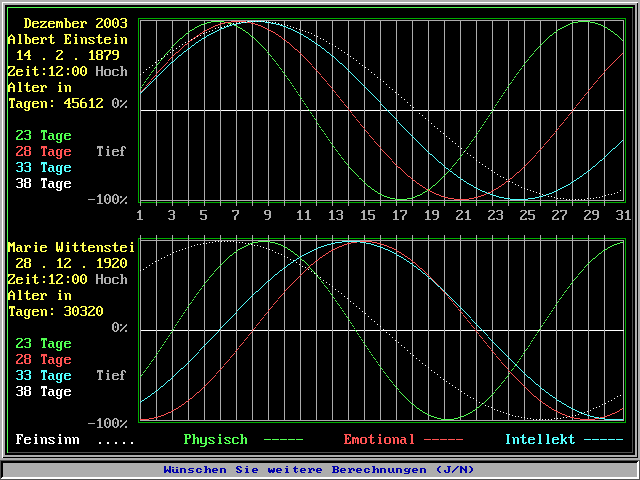Click the Intellekt legend entry

click(x=539, y=439)
